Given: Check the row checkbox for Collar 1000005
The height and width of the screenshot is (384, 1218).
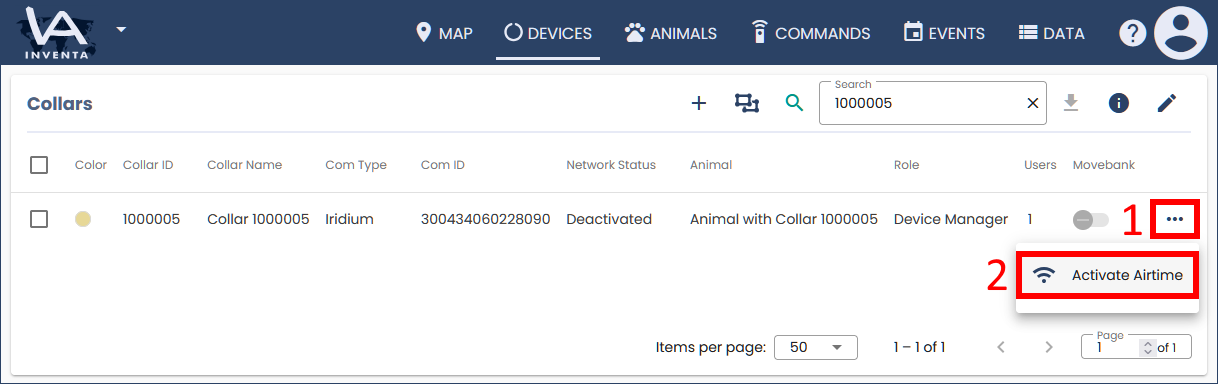Looking at the screenshot, I should pos(39,219).
